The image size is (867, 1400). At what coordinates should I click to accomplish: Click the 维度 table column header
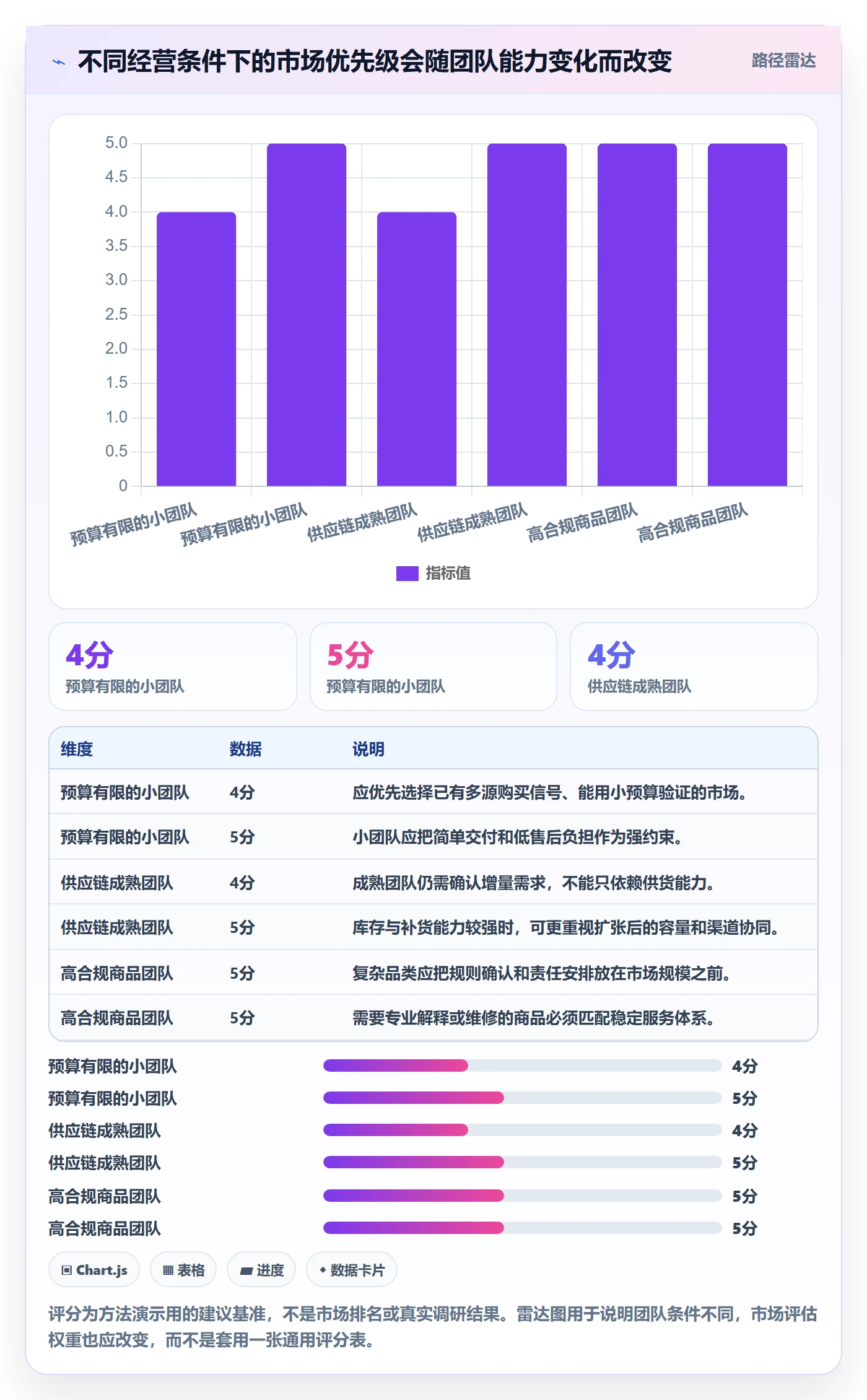coord(77,749)
